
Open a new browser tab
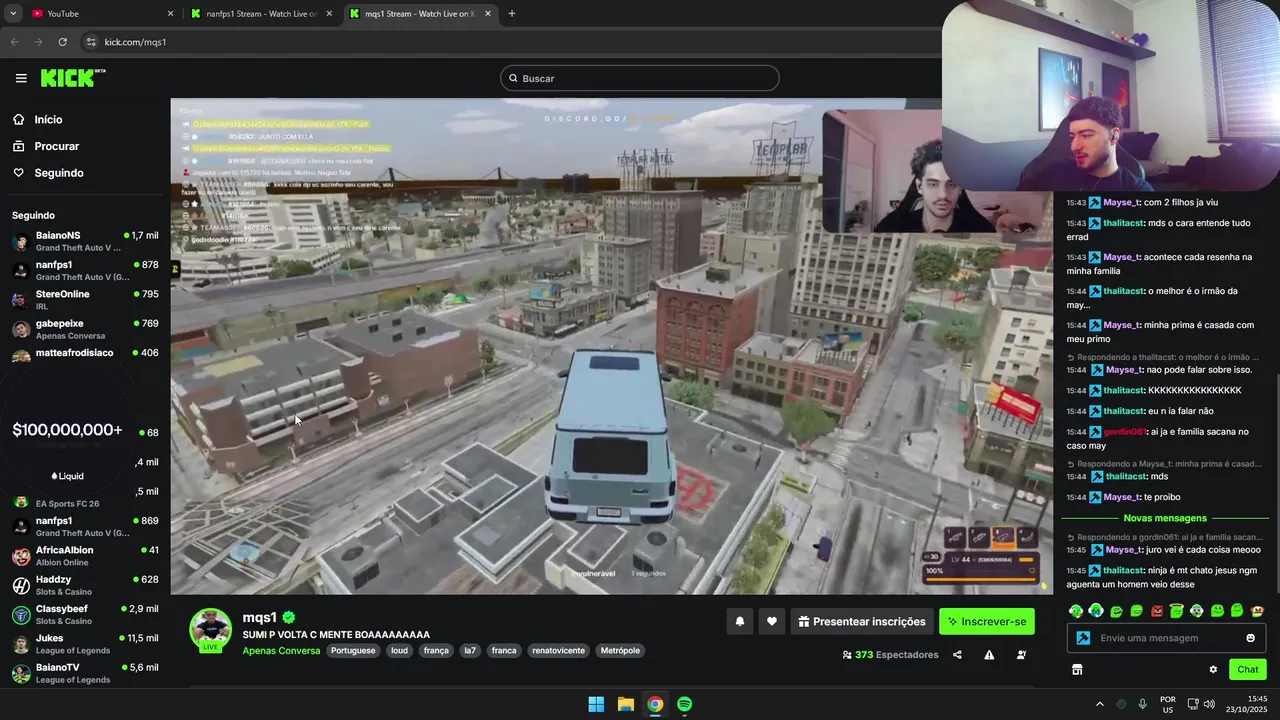click(511, 14)
